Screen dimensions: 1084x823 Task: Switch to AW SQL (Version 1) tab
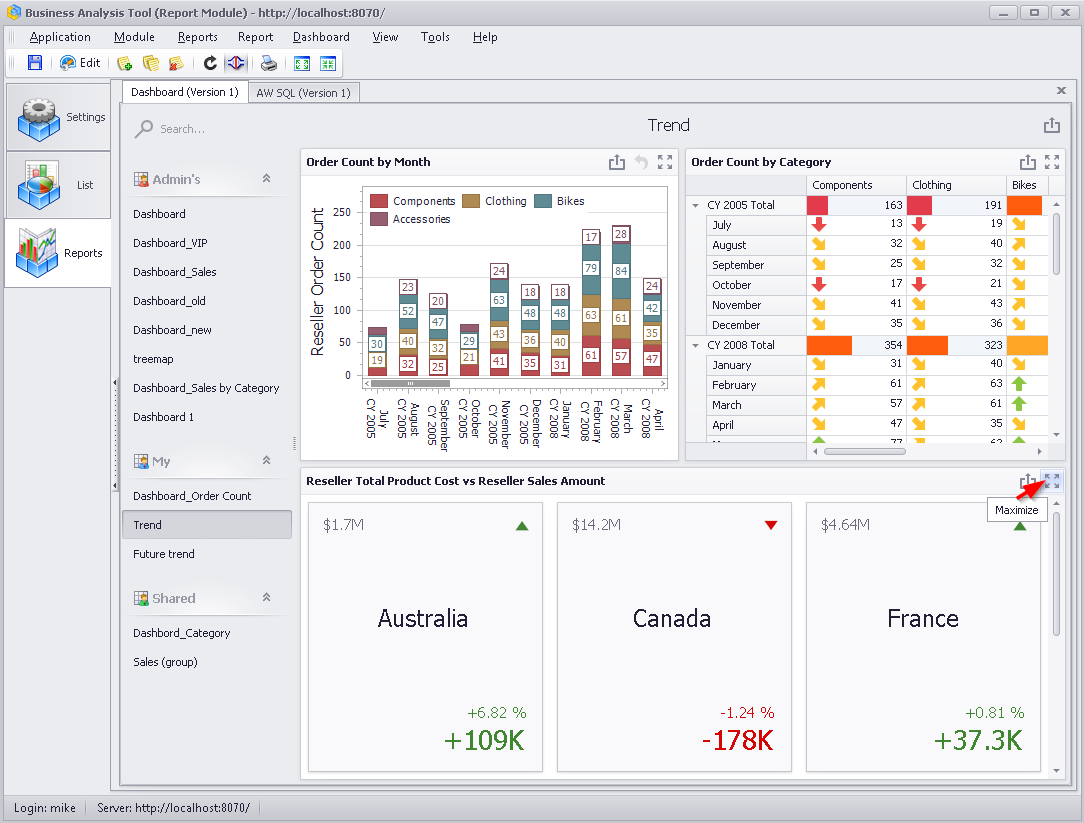303,93
